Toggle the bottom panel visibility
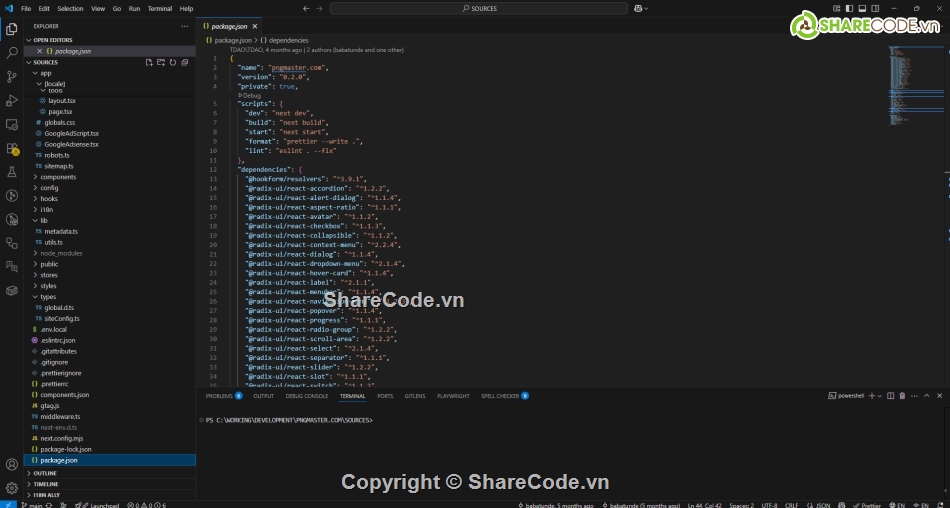950x508 pixels. [x=862, y=8]
